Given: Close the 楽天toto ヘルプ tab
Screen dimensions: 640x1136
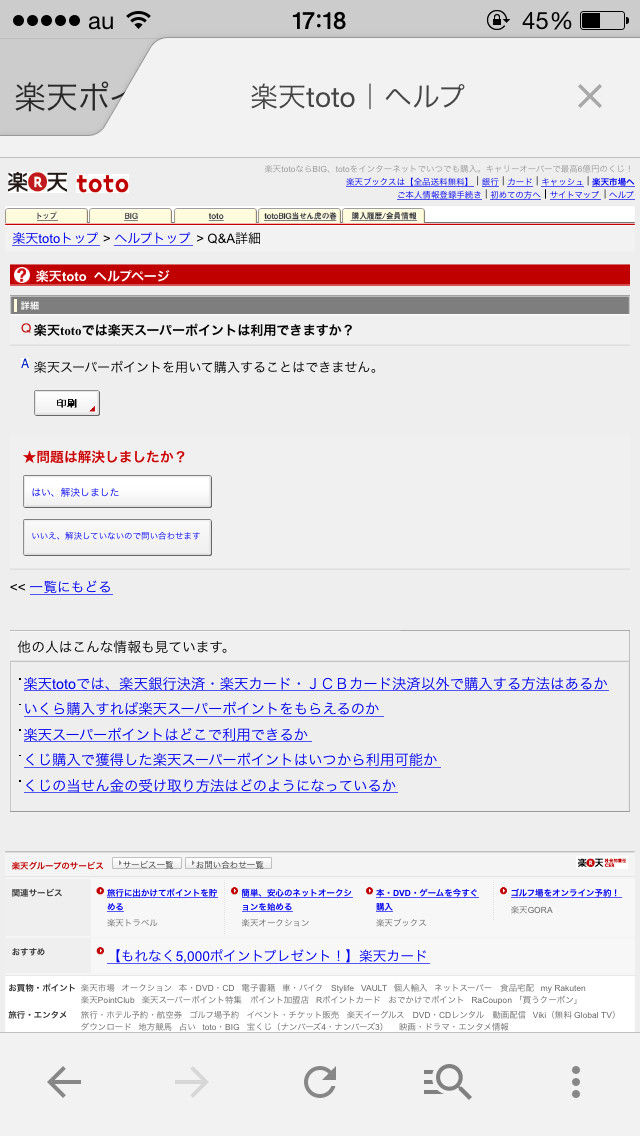Looking at the screenshot, I should coord(589,96).
